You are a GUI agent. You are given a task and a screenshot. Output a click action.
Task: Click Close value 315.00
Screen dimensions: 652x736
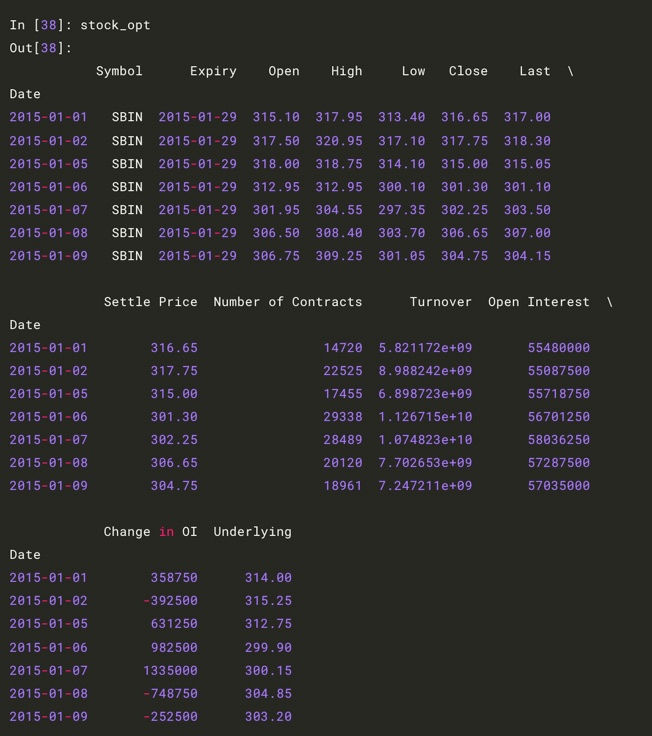coord(464,164)
